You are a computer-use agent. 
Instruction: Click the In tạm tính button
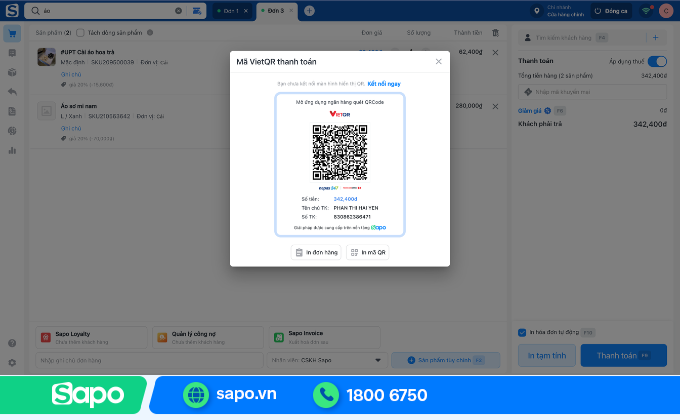point(546,355)
